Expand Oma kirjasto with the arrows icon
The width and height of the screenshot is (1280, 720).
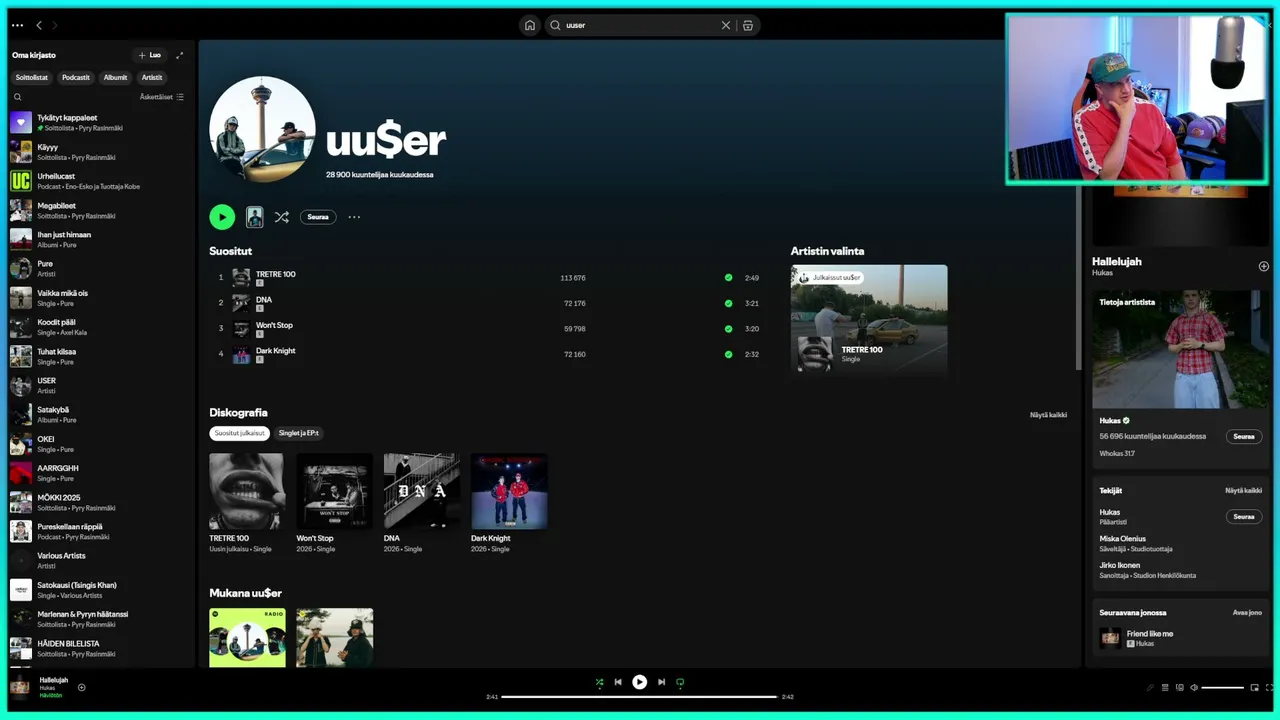(180, 55)
